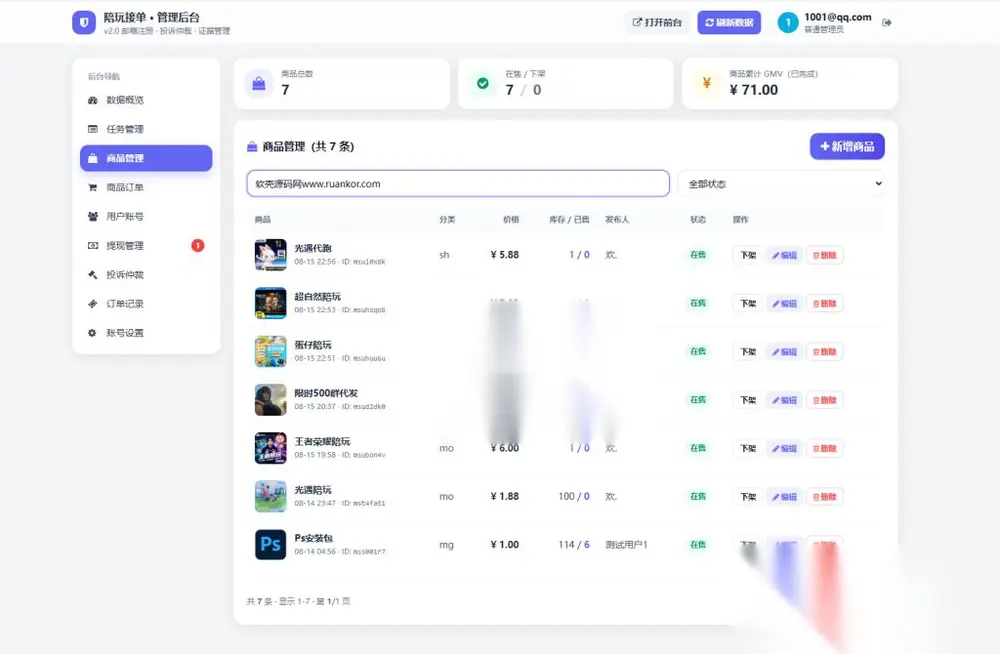Open 数据概览 via its dashboard icon

(92, 100)
